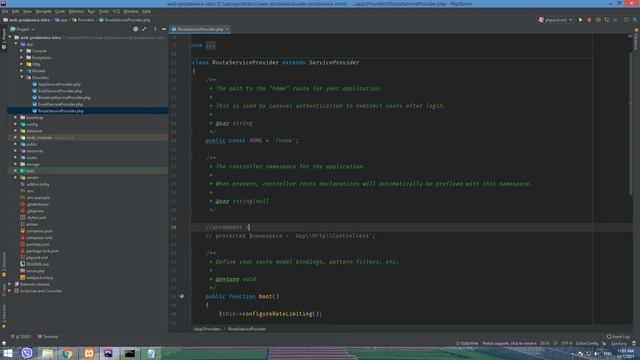
Task: Expand the node_modules folder
Action: (x=16, y=138)
